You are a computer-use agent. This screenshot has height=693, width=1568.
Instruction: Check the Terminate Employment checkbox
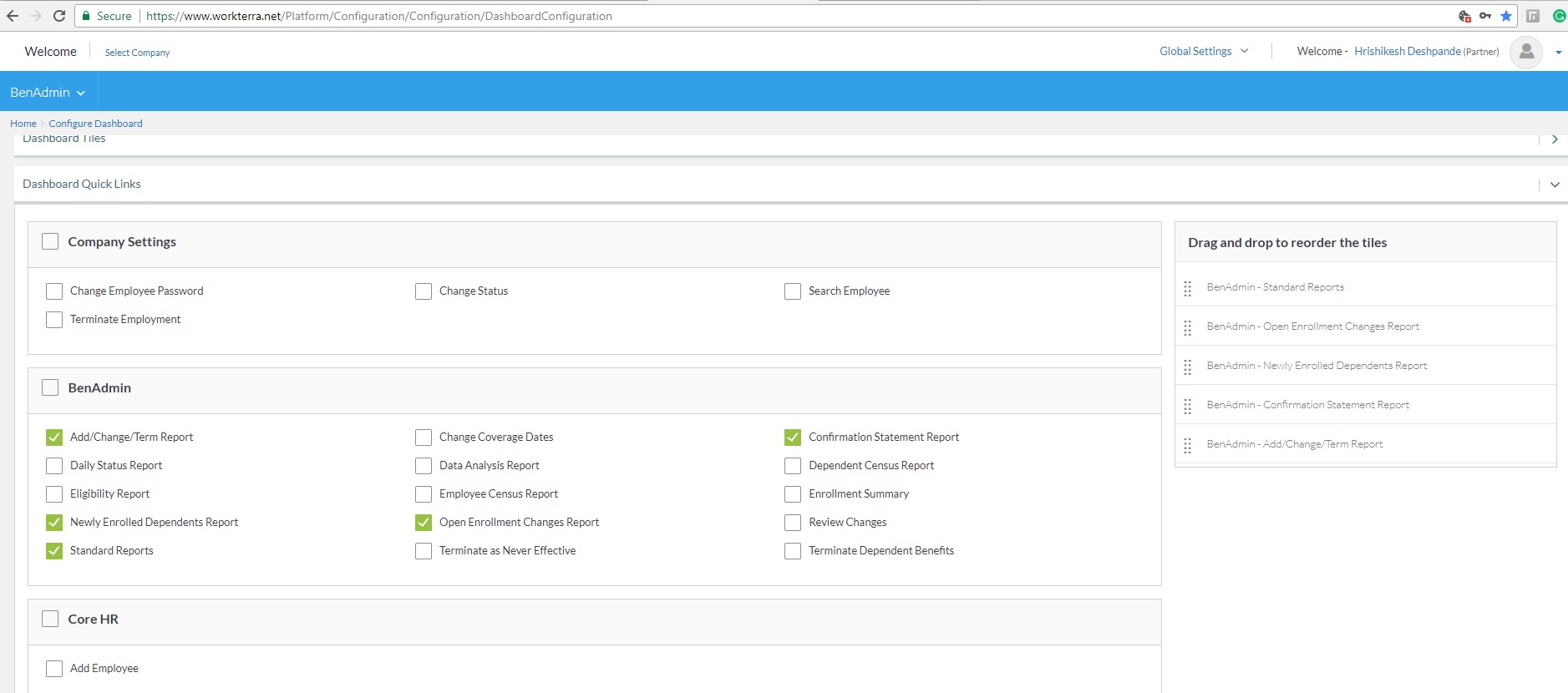(x=54, y=320)
